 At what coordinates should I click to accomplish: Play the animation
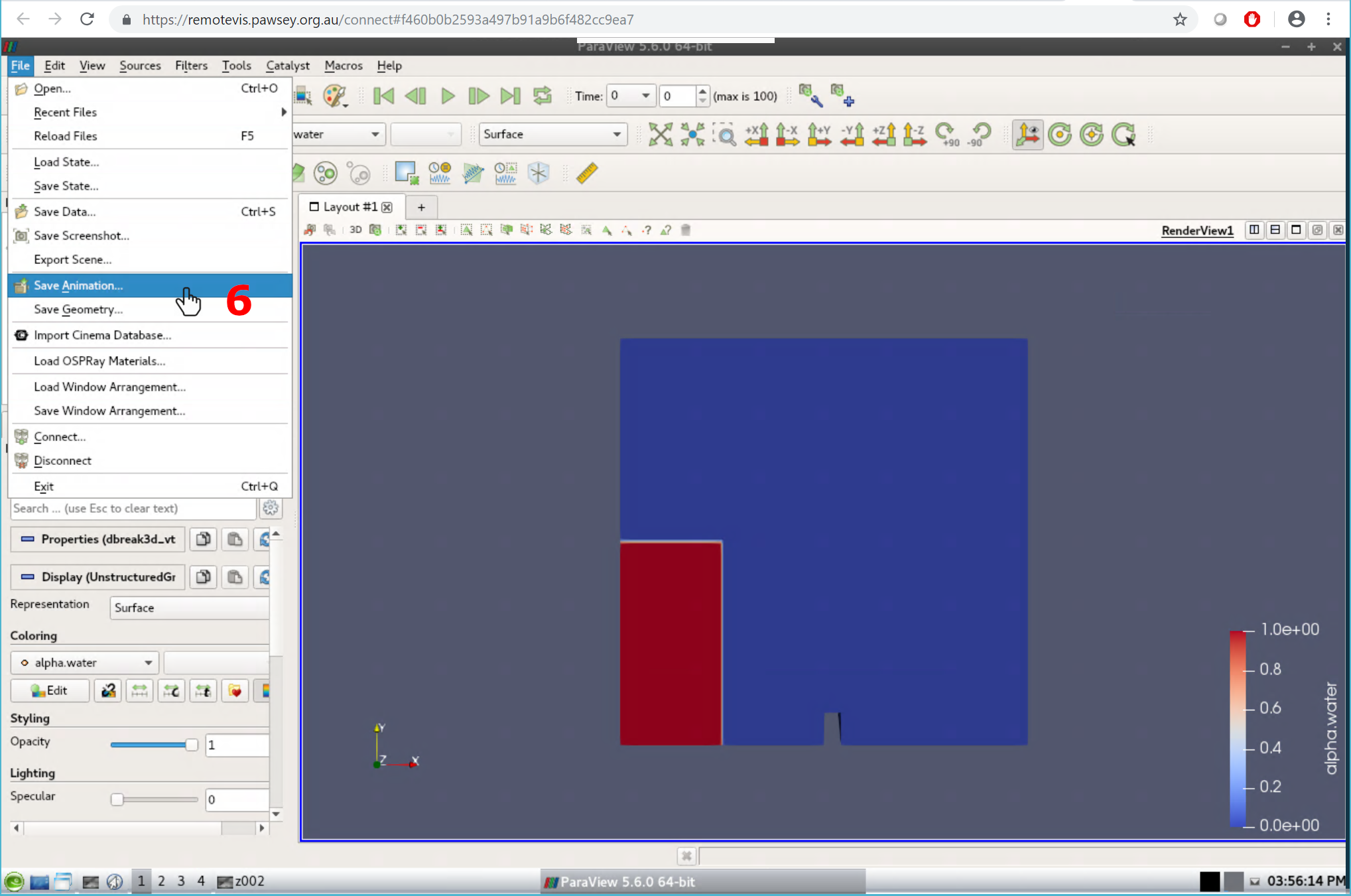coord(448,96)
